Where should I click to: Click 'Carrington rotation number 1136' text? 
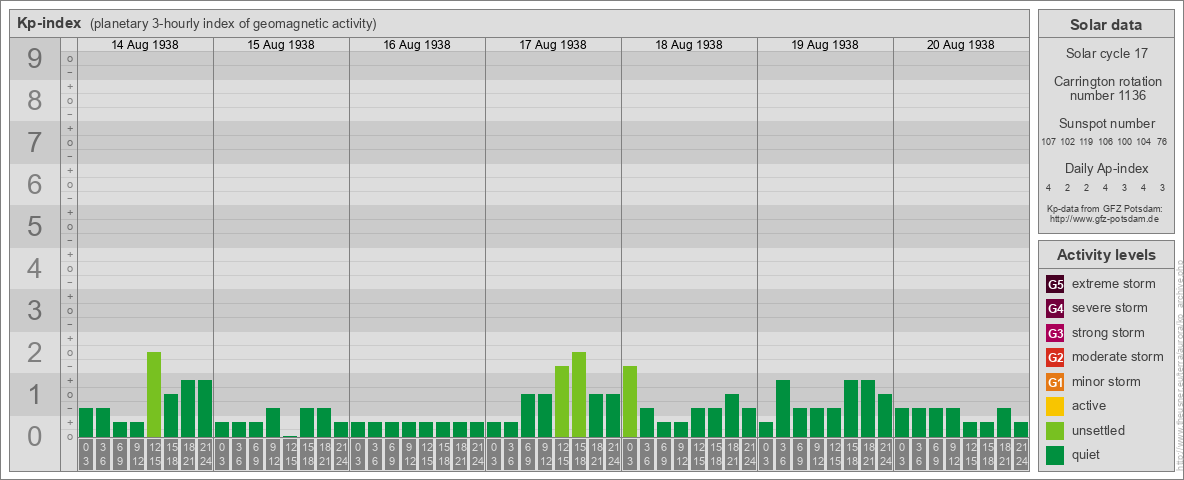point(1106,88)
